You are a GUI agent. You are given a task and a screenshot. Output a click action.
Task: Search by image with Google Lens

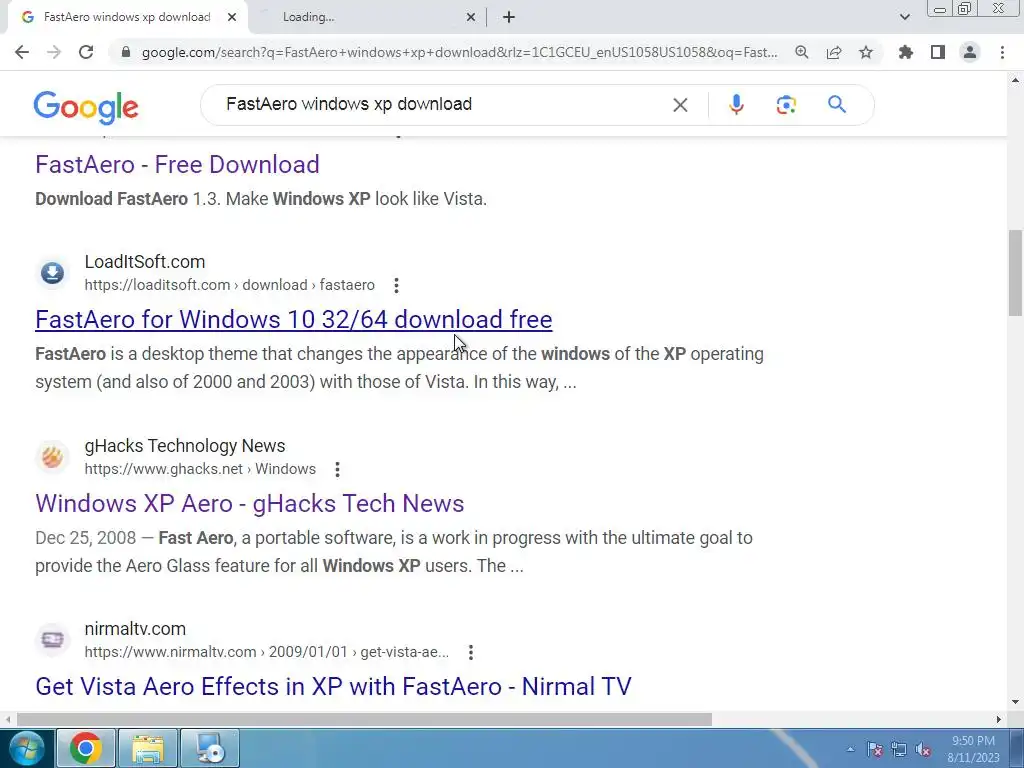[x=786, y=104]
